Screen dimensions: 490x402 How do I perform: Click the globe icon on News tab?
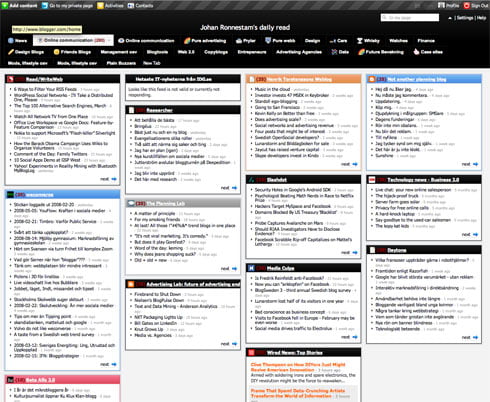pyautogui.click(x=11, y=41)
